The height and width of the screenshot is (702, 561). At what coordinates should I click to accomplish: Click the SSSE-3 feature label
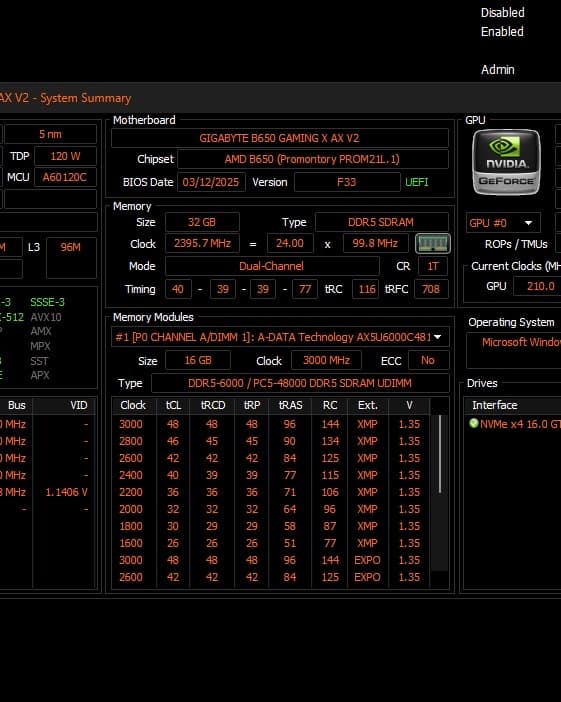tap(47, 302)
